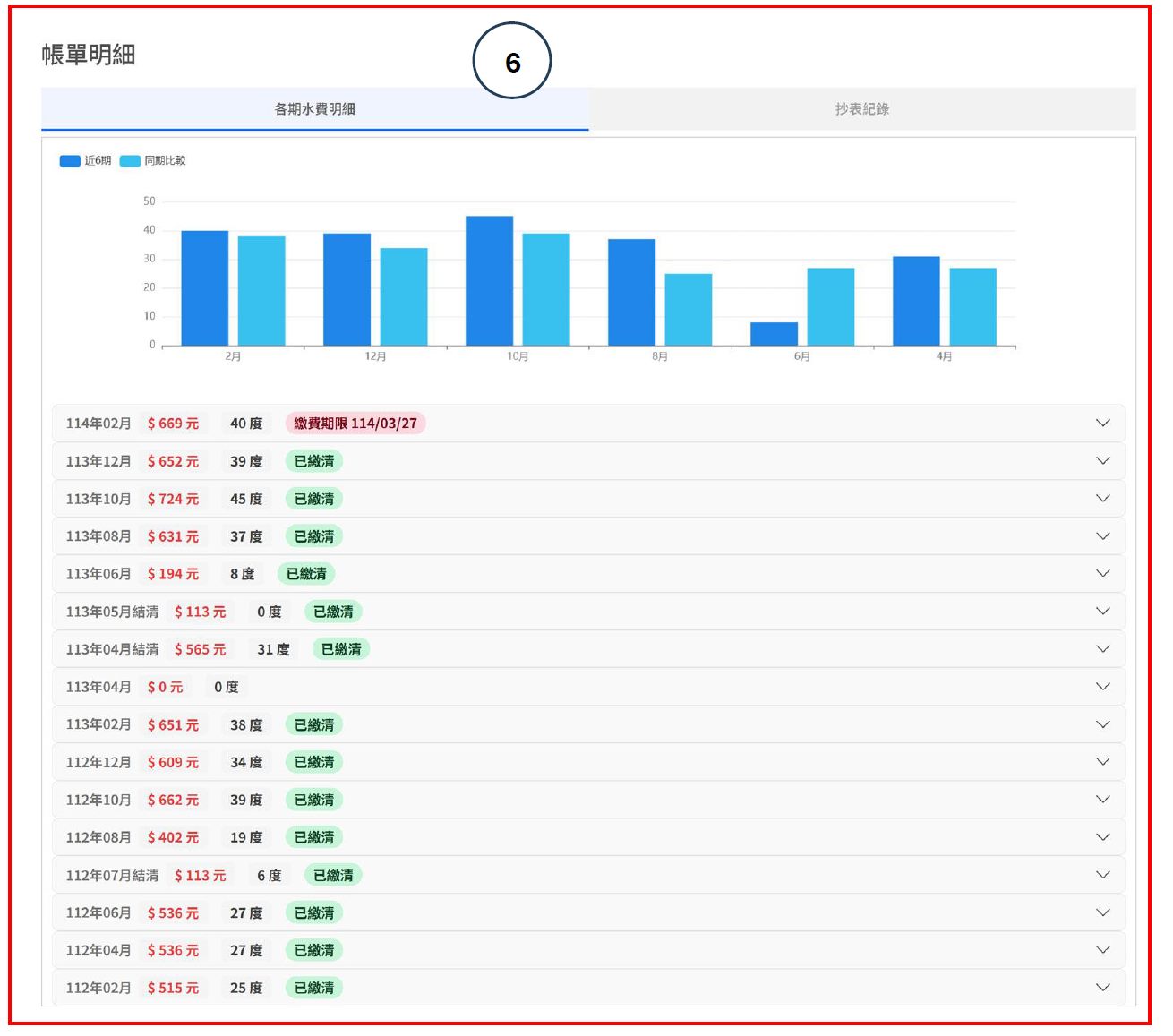Expand the 112年08月 bill row chevron
The width and height of the screenshot is (1173, 1036).
point(1103,836)
